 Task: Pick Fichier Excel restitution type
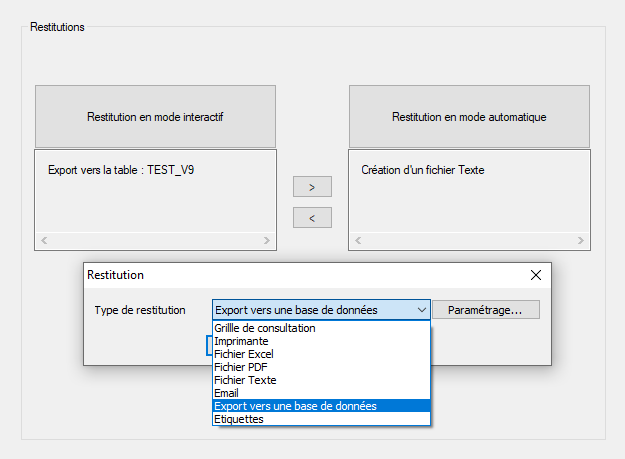pyautogui.click(x=244, y=354)
